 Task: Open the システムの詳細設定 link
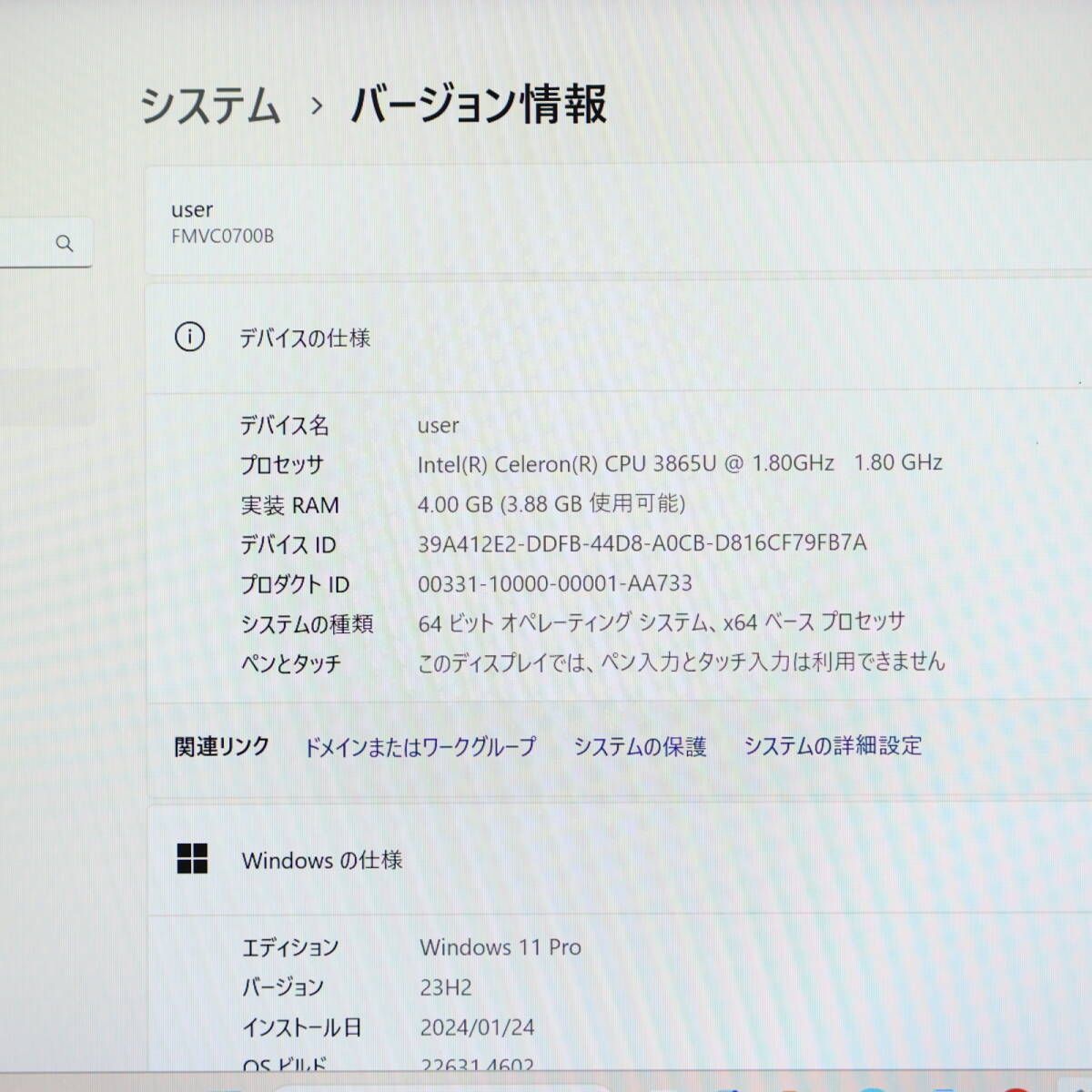point(833,746)
